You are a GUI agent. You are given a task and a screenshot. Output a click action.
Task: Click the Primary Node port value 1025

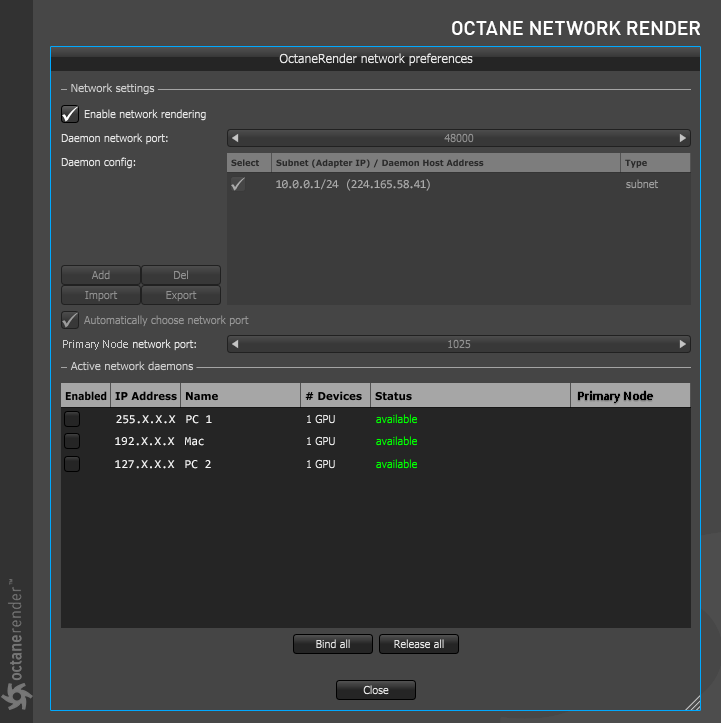(459, 344)
